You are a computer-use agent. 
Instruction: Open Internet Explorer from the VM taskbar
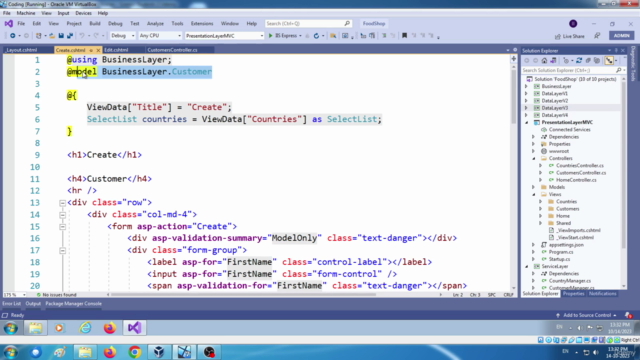click(x=85, y=328)
